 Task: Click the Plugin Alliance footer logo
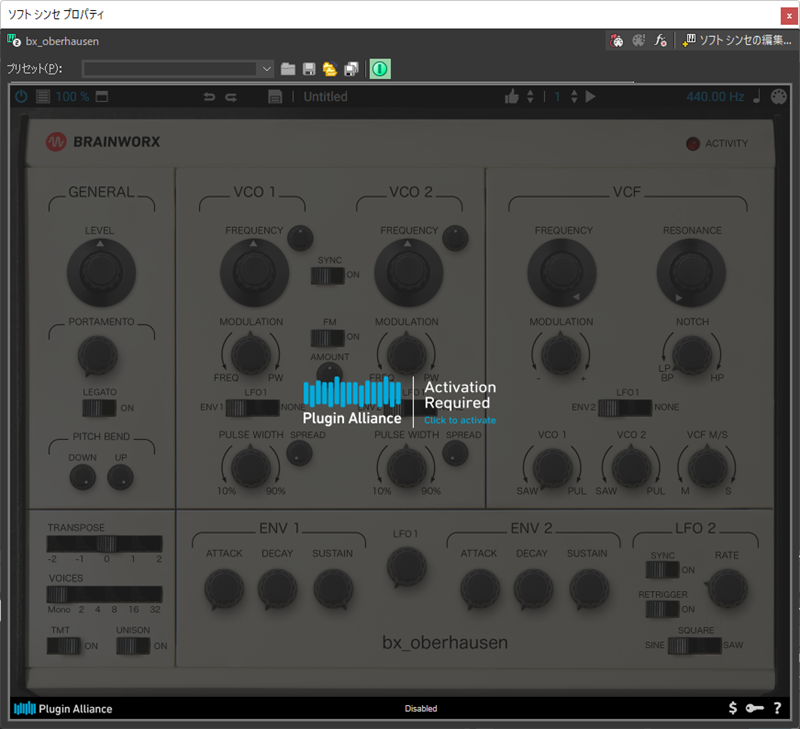[x=63, y=709]
